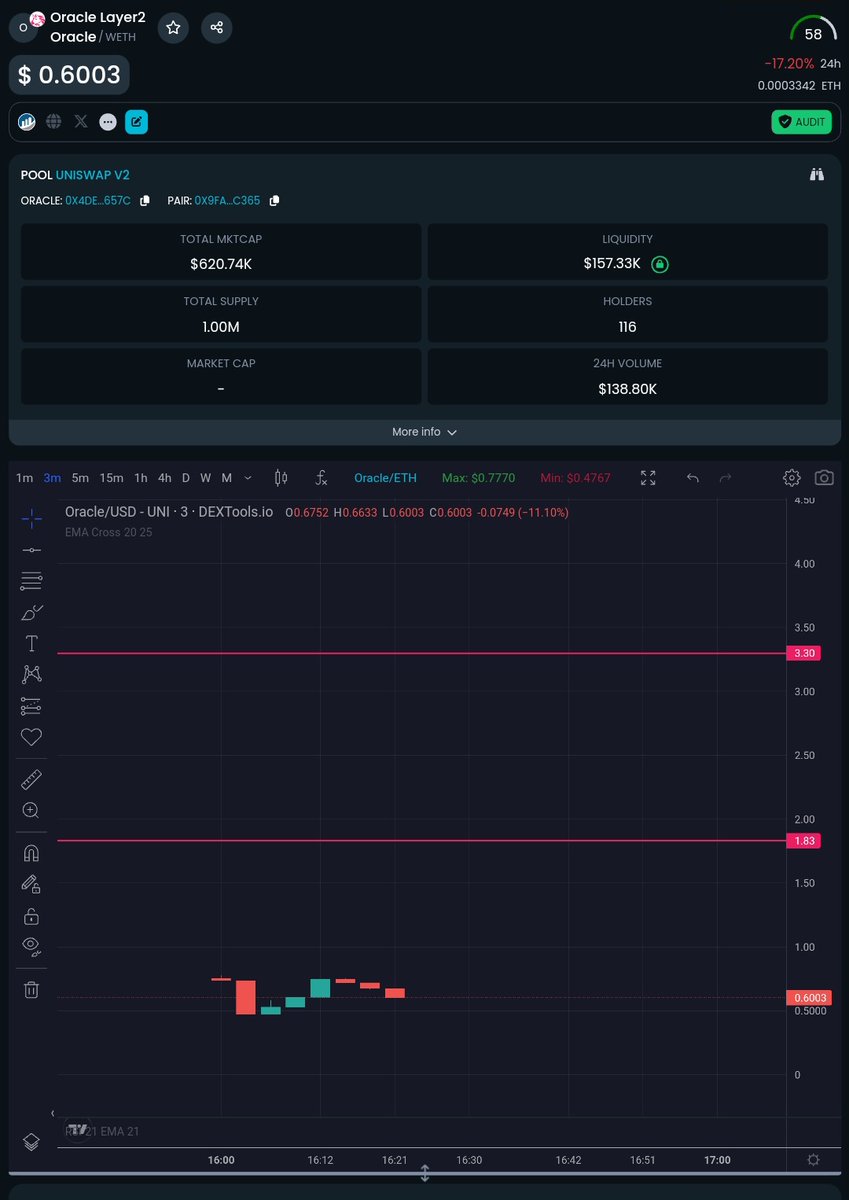The width and height of the screenshot is (849, 1200).
Task: Take a chart snapshot camera icon
Action: [824, 478]
